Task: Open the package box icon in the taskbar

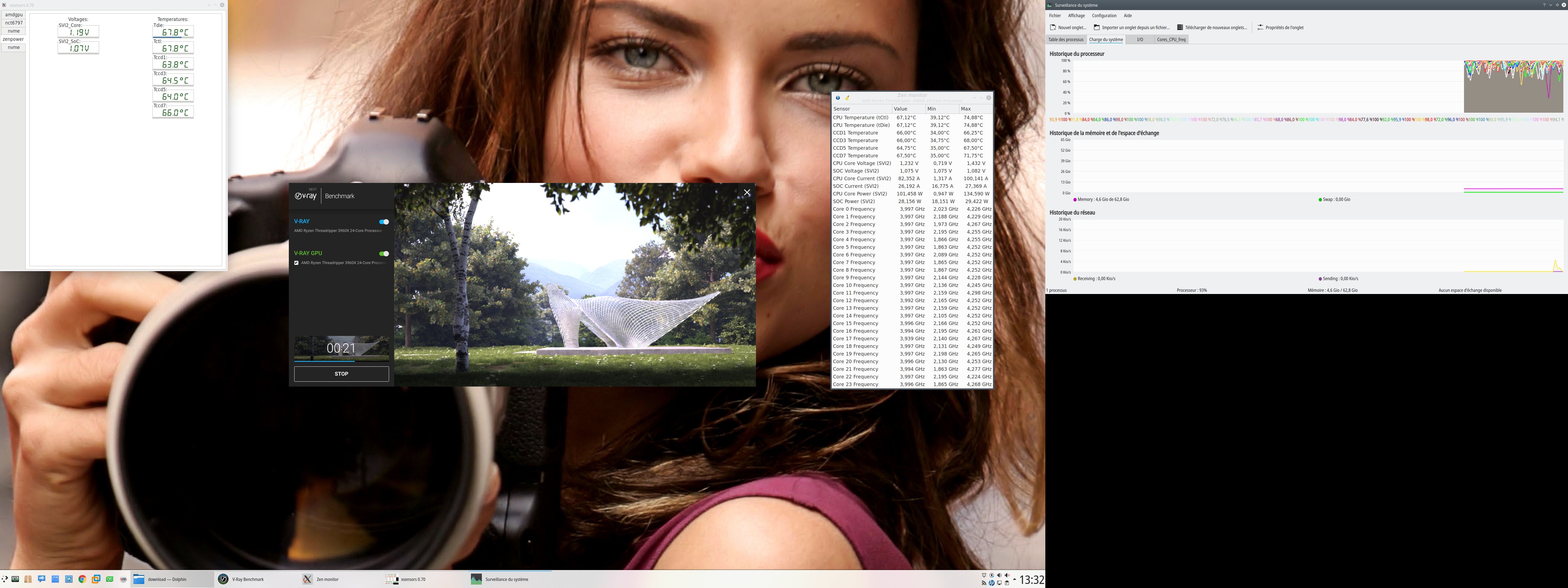Action: click(28, 579)
